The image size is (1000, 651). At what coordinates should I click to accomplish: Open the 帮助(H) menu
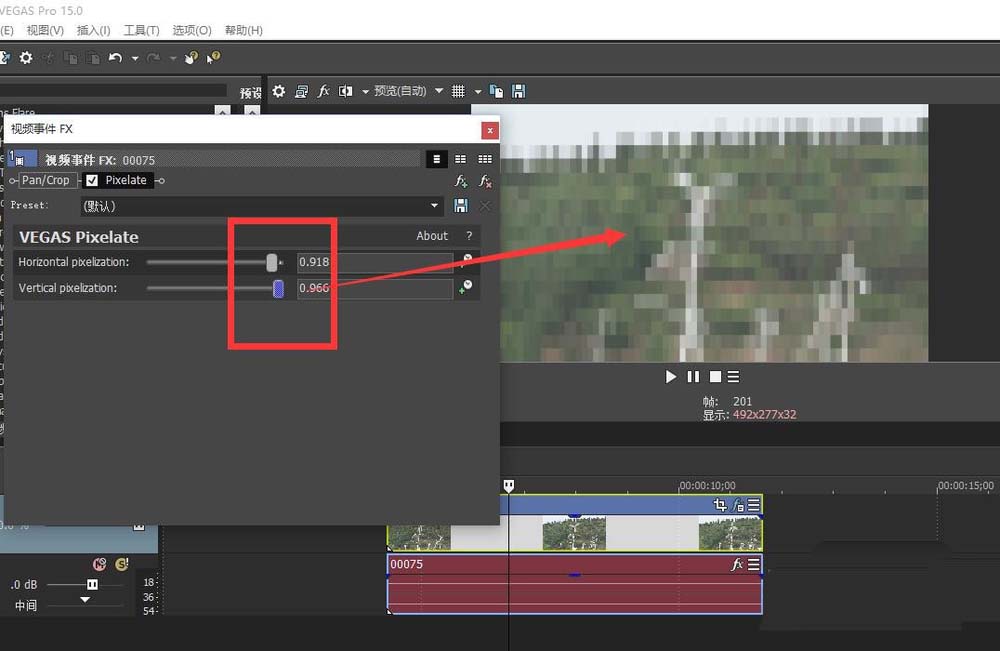click(x=243, y=30)
